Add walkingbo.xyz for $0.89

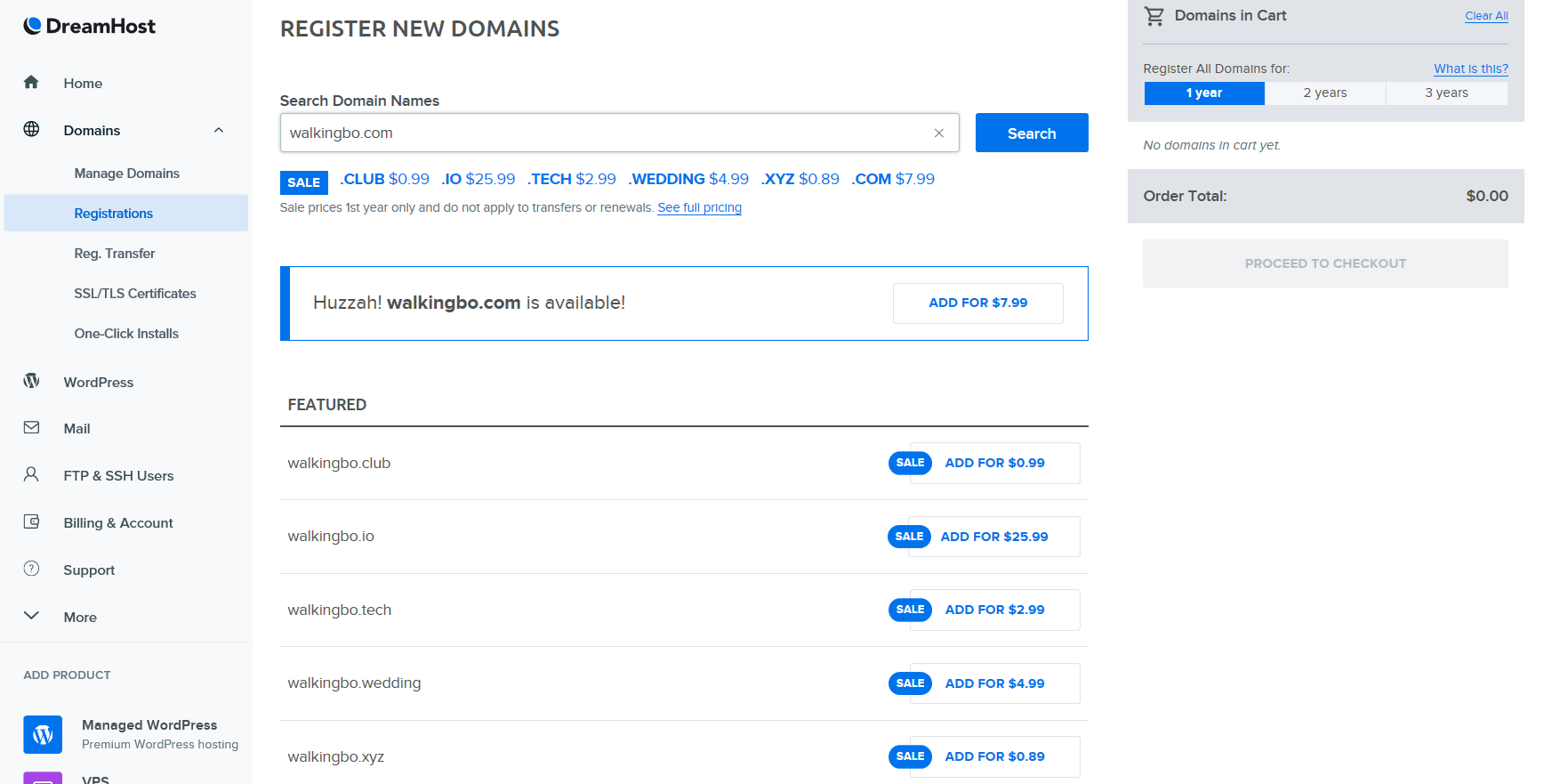click(x=995, y=756)
